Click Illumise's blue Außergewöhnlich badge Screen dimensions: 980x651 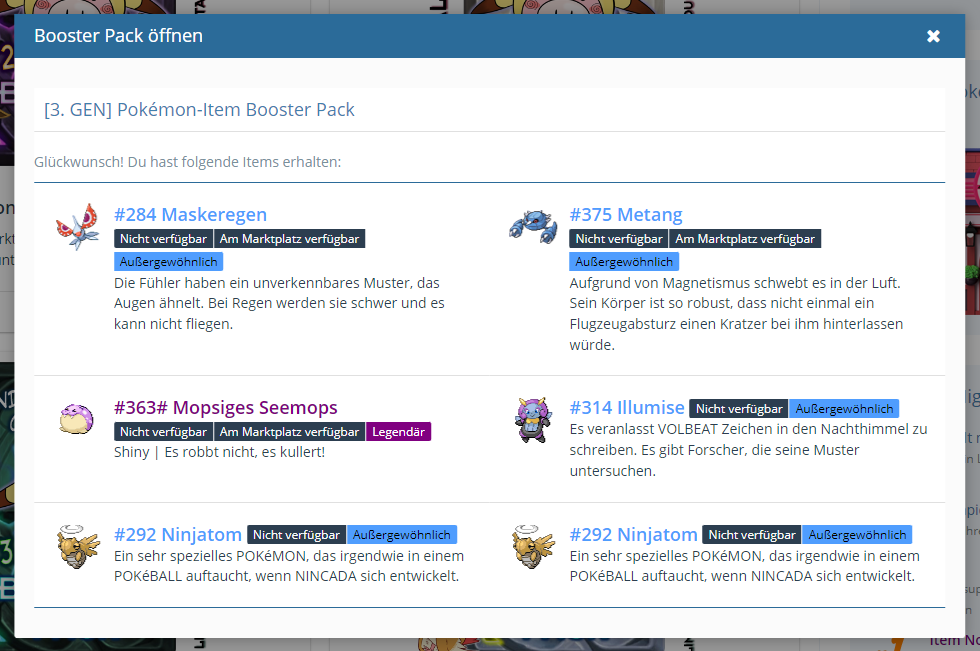[x=844, y=409]
